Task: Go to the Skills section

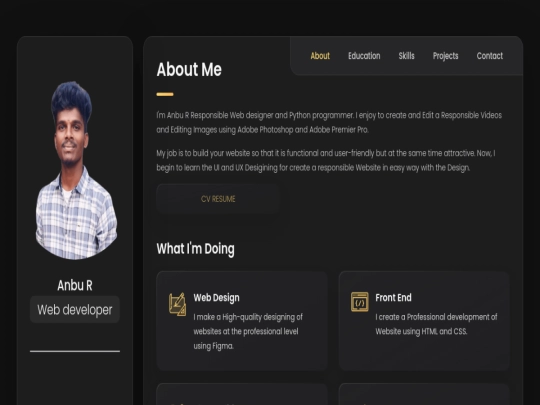Action: point(406,56)
